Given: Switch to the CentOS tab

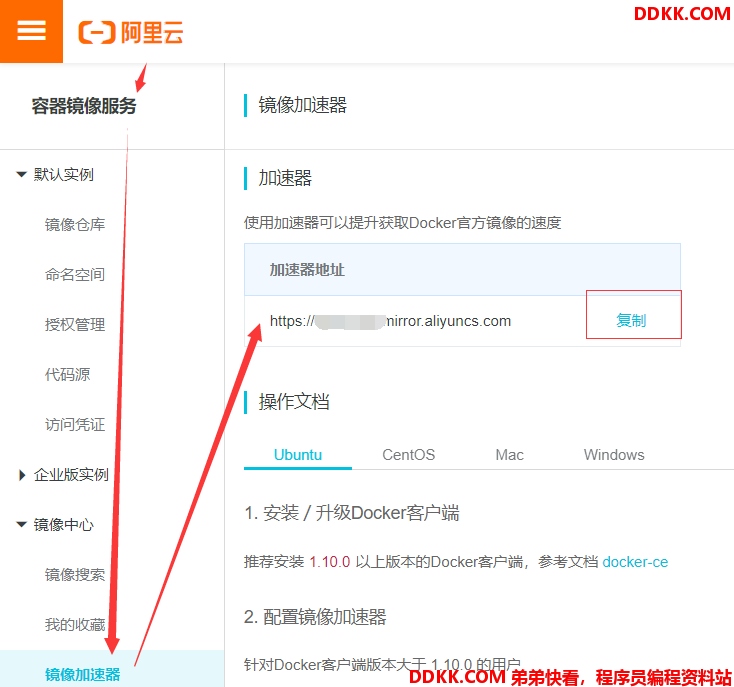Looking at the screenshot, I should tap(409, 455).
